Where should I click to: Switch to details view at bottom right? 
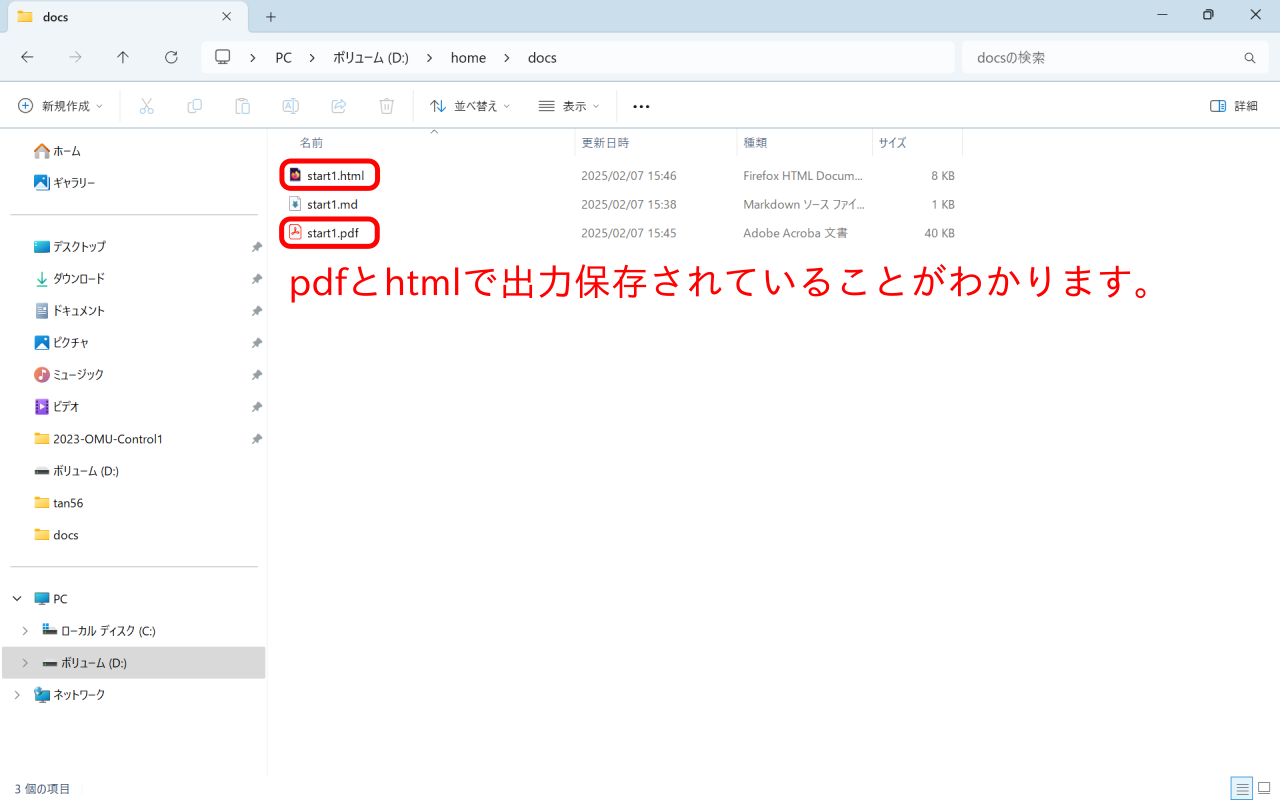[x=1242, y=788]
